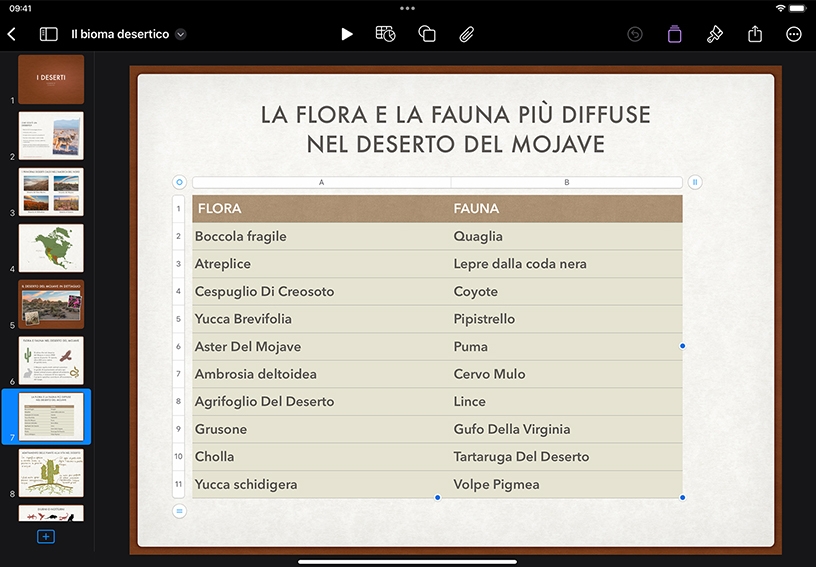The image size is (816, 567).
Task: Tap the add columns handle beside column B
Action: click(695, 182)
